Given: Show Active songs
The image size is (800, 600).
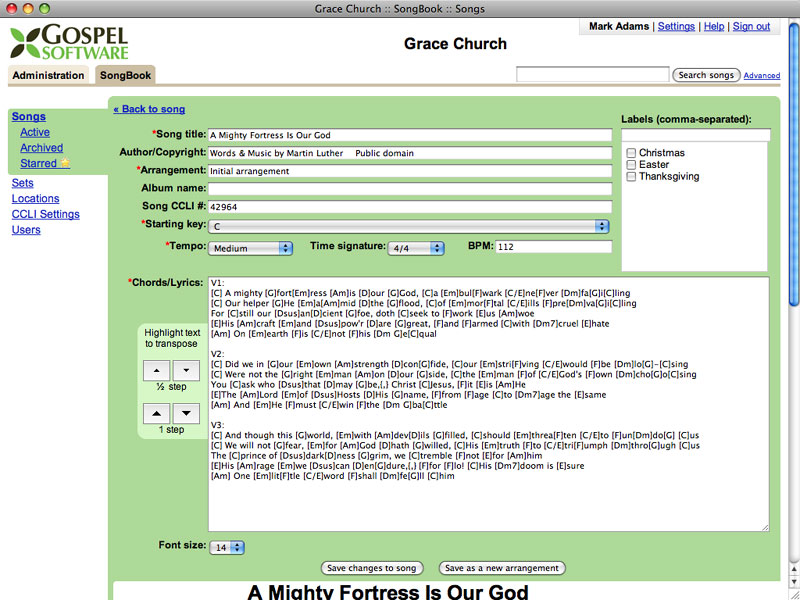Looking at the screenshot, I should (35, 132).
